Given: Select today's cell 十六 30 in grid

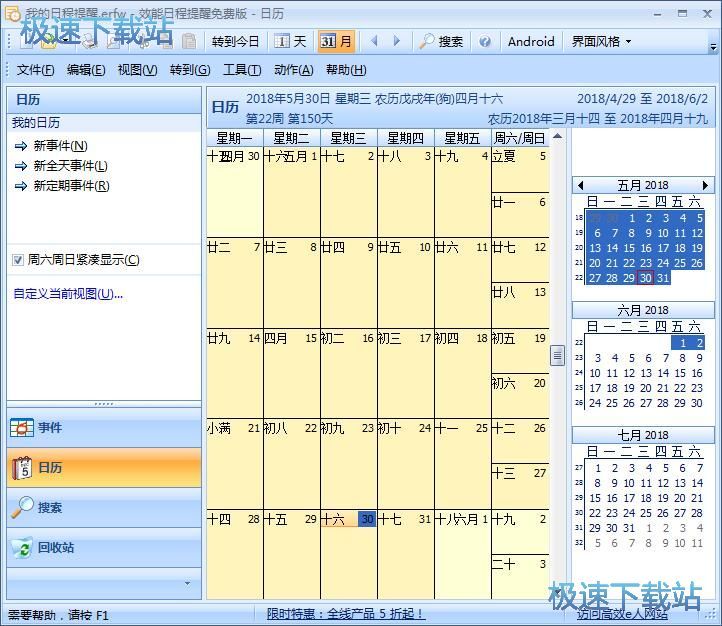Looking at the screenshot, I should (349, 554).
